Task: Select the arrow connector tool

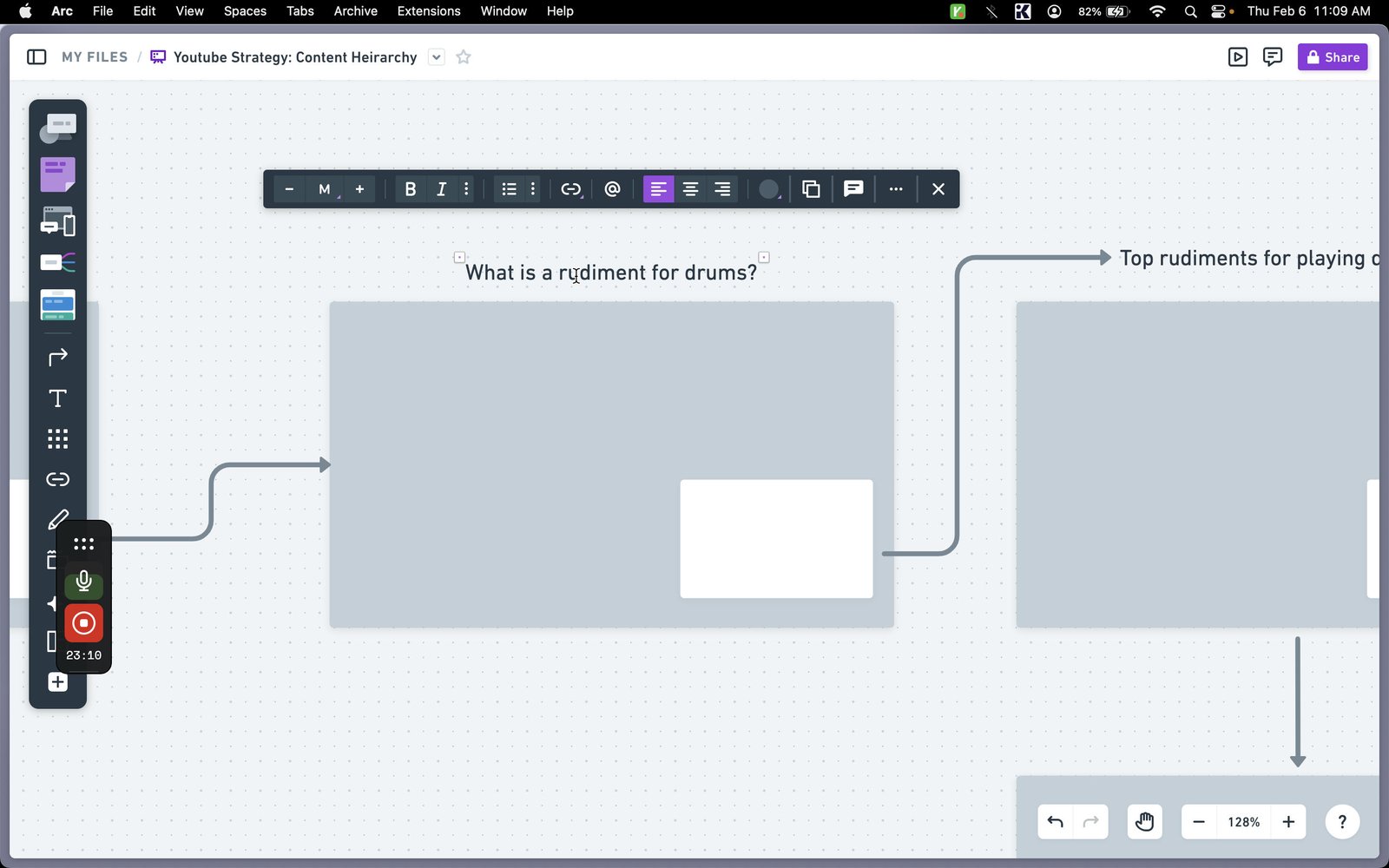Action: click(57, 357)
